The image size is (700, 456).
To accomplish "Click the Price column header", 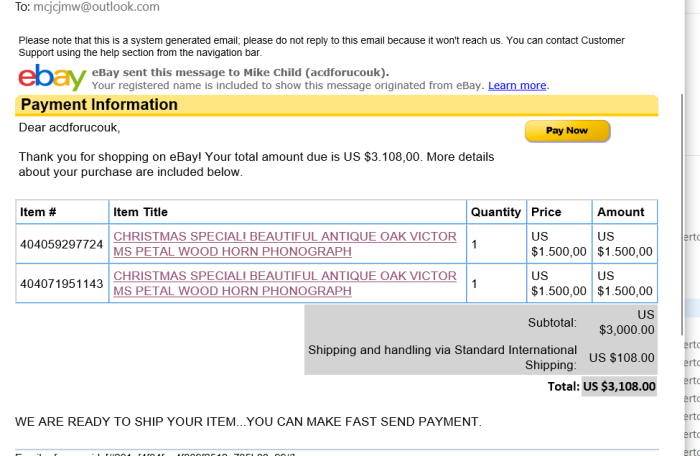I will [x=559, y=212].
